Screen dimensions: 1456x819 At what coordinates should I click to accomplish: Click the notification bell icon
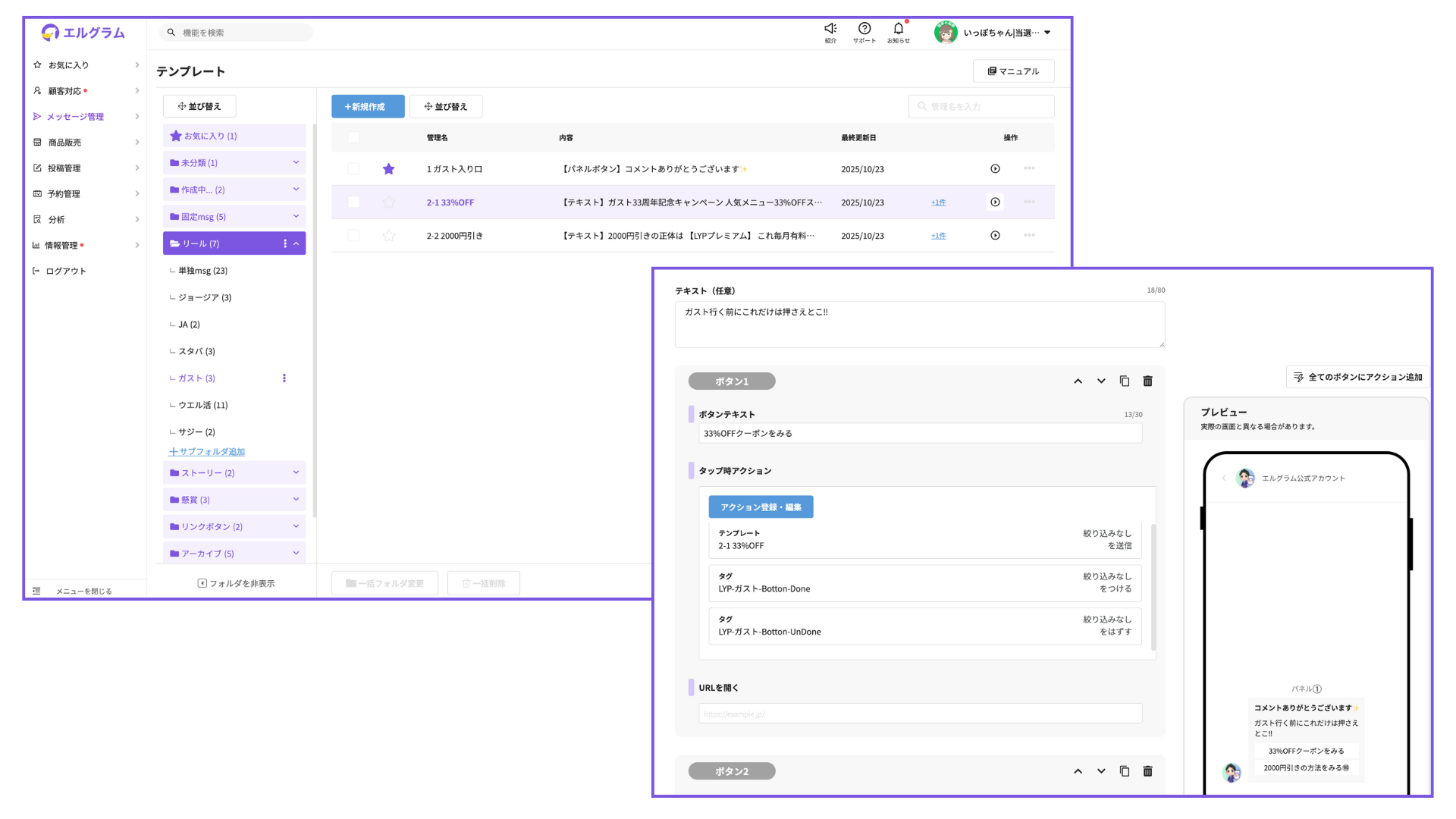coord(899,29)
